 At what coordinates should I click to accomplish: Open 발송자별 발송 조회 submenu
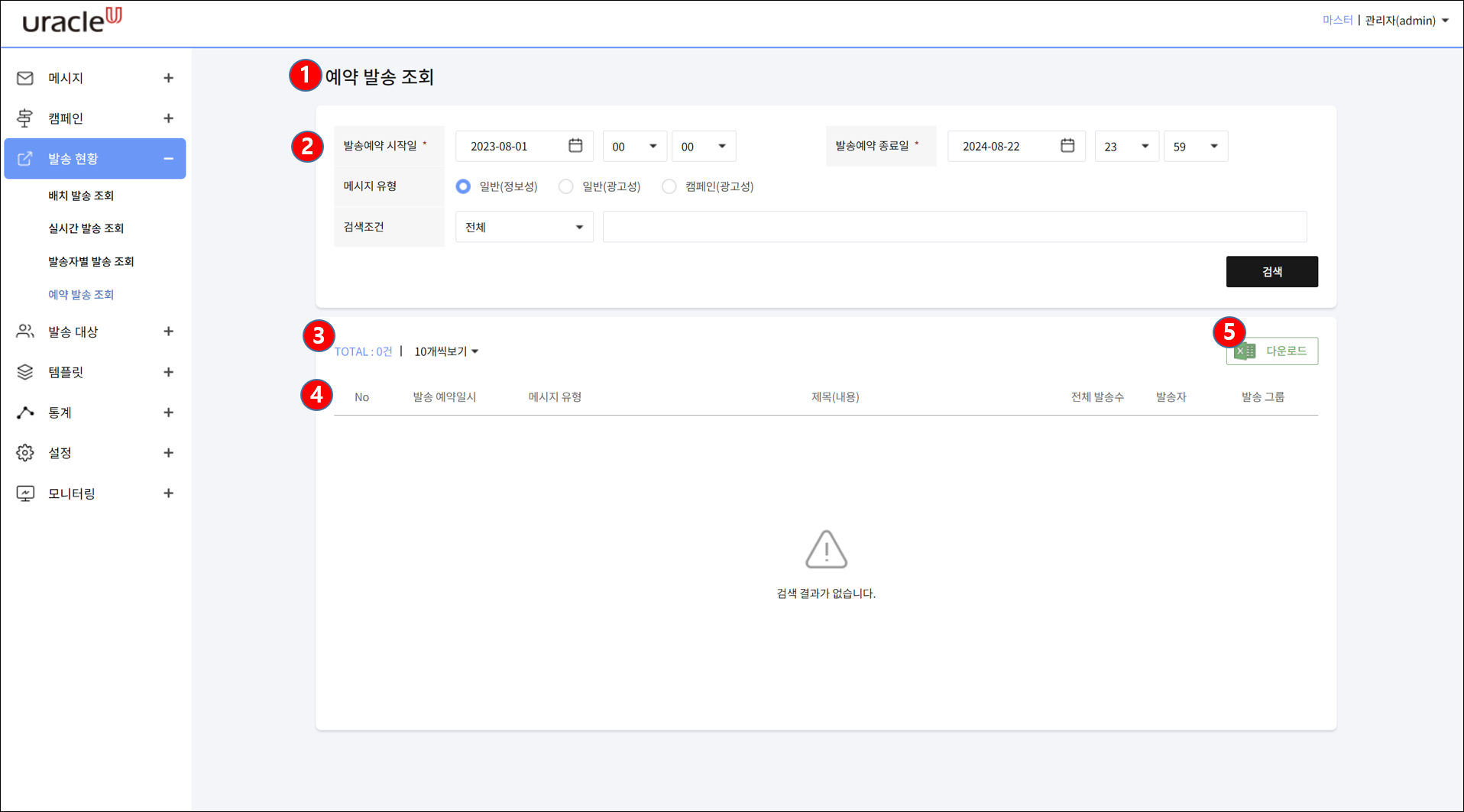[91, 261]
